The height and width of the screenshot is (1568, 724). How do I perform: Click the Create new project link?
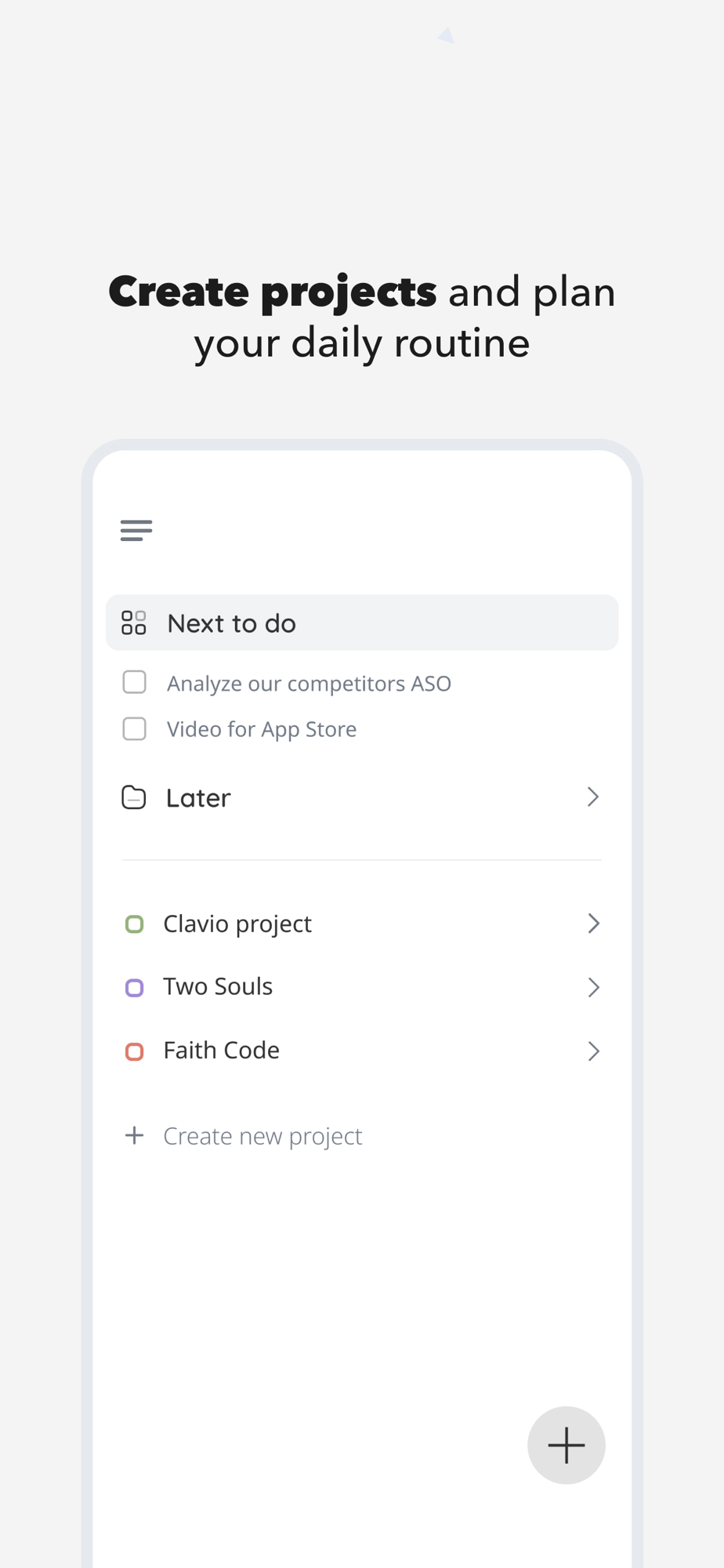click(x=262, y=1136)
